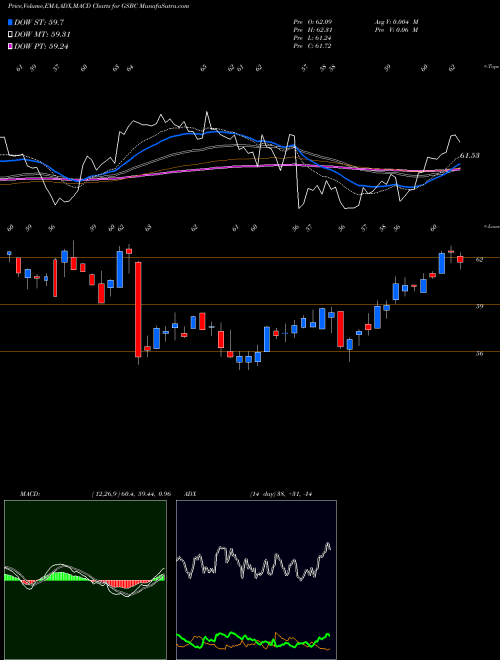500x660 pixels.
Task: Click the magenta DOW PT legend swatch
Action: click(11, 46)
